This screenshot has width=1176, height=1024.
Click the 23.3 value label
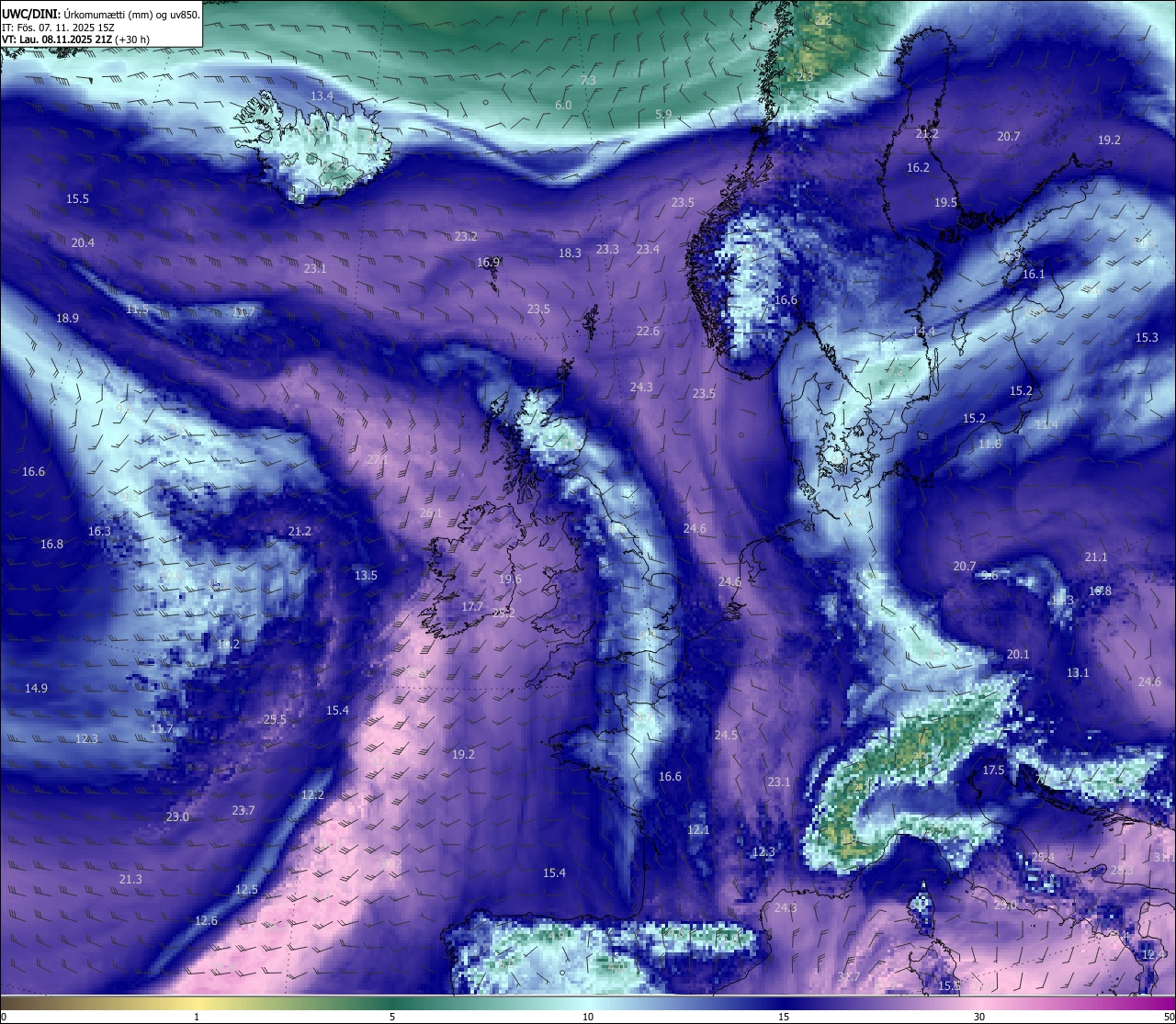click(x=607, y=249)
